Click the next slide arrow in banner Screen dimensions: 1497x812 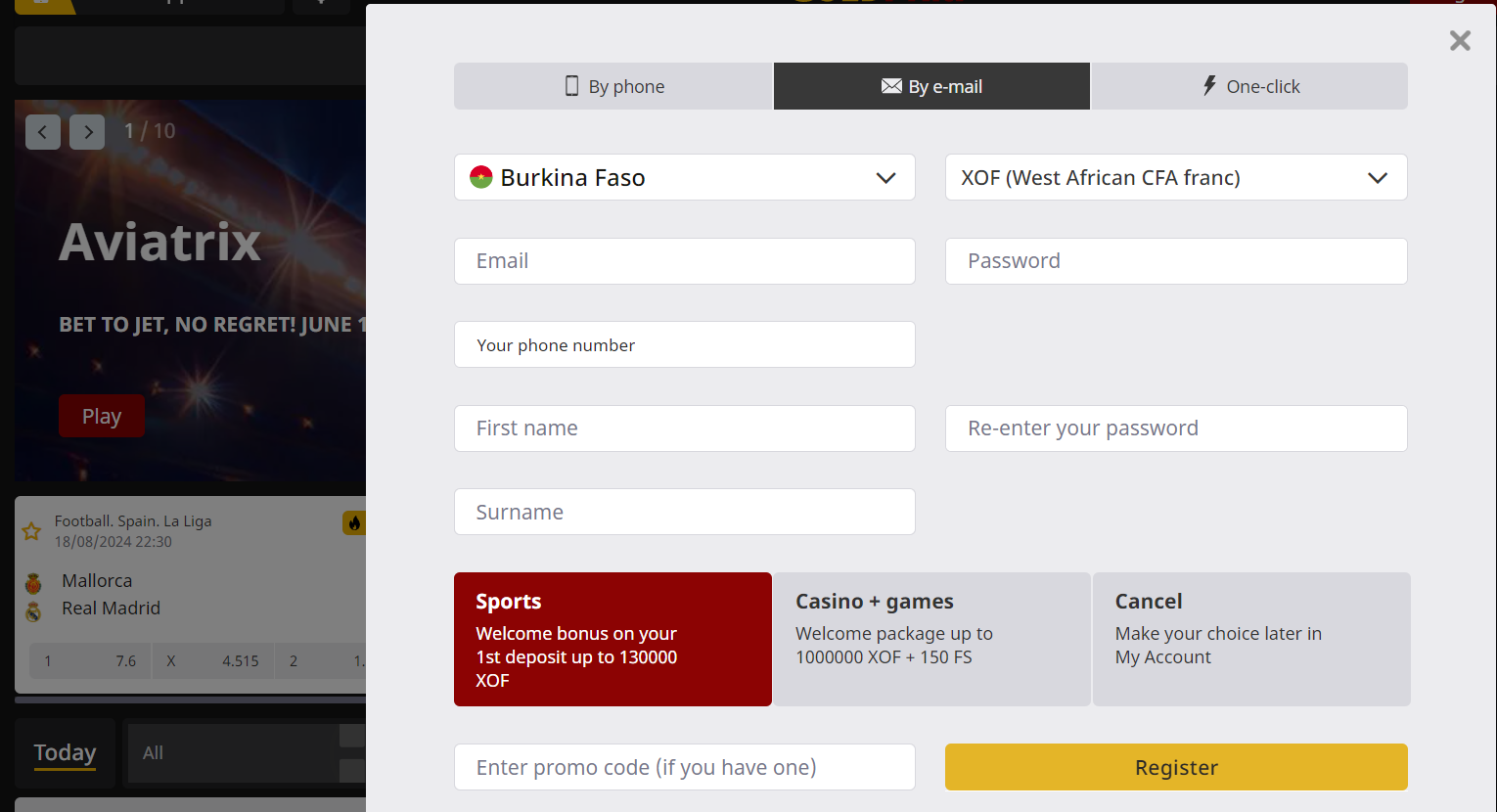click(x=87, y=132)
